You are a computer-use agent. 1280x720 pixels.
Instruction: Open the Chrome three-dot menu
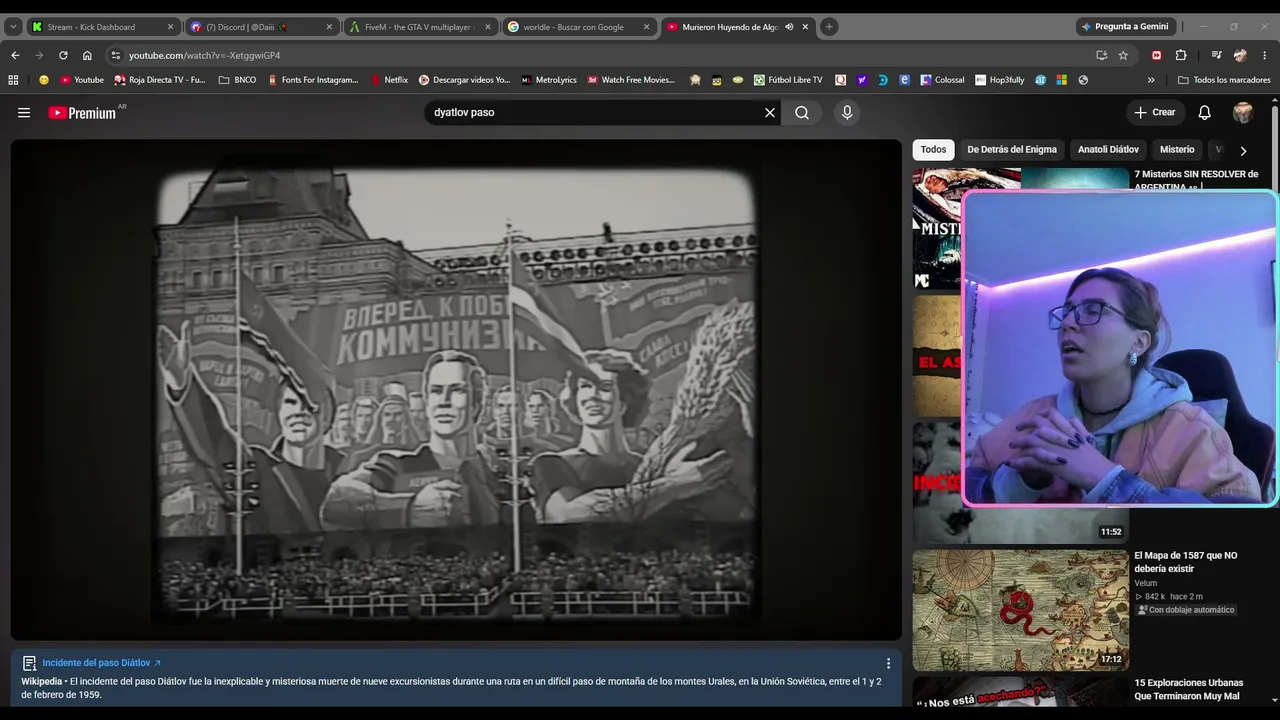[x=1265, y=55]
